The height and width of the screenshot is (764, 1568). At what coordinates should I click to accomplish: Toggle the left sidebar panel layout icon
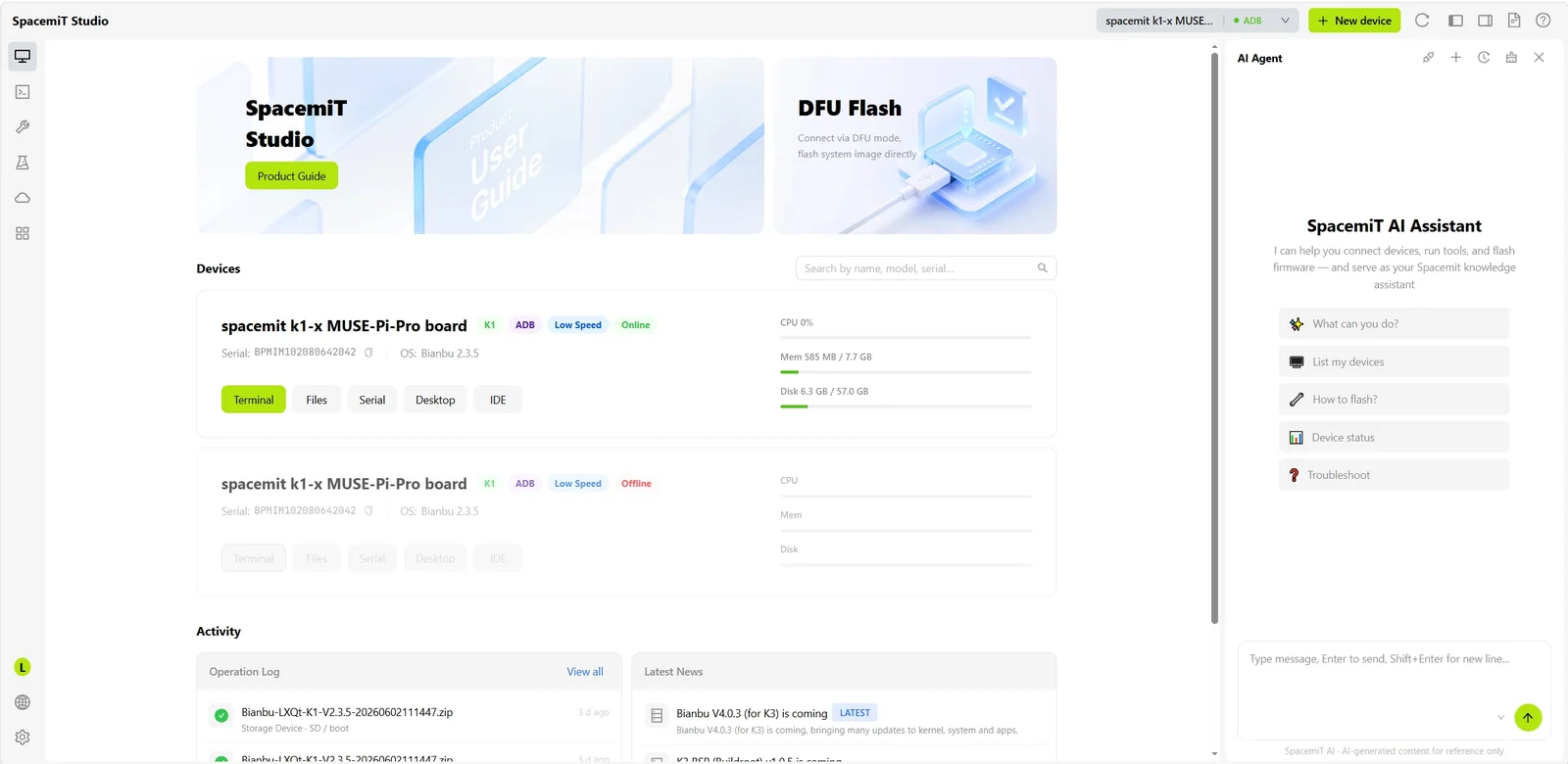coord(1455,21)
